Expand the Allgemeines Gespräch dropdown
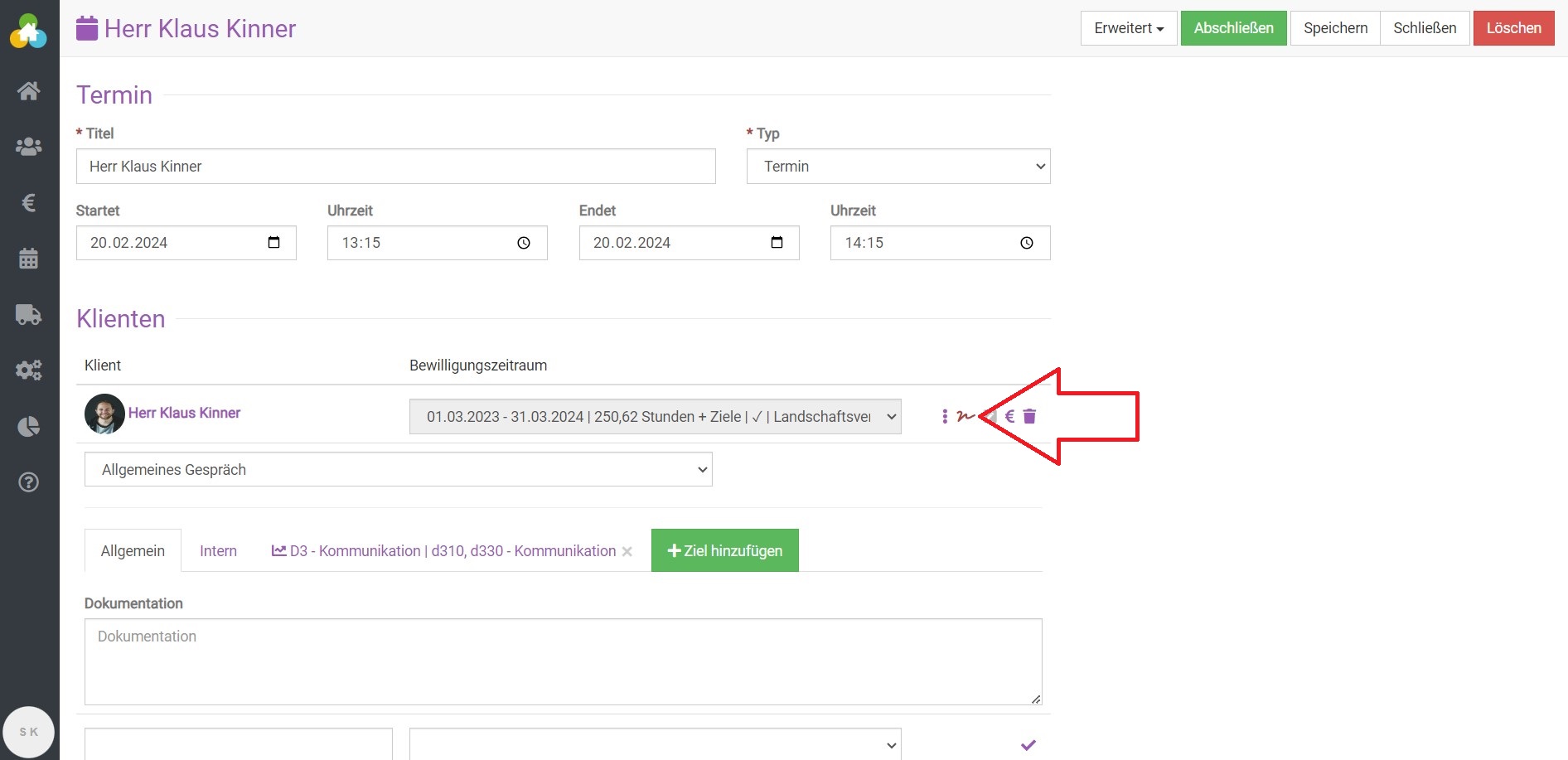1568x760 pixels. 398,470
